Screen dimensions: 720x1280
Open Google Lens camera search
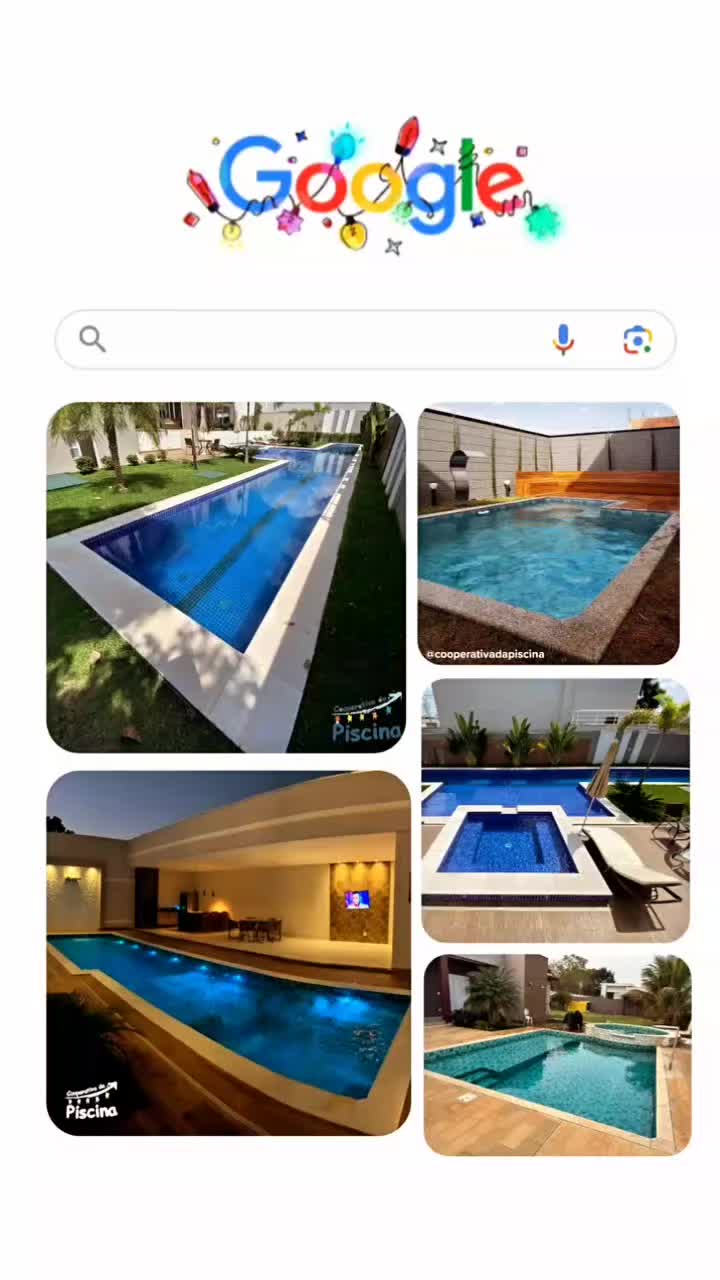tap(637, 340)
